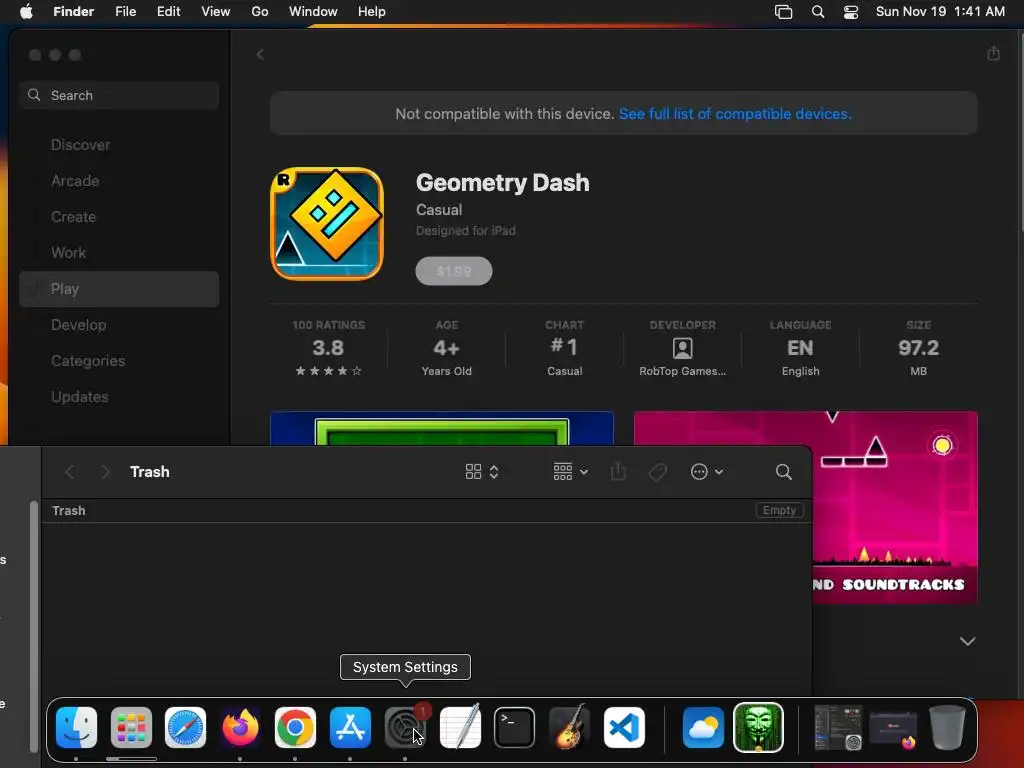This screenshot has height=768, width=1024.
Task: Expand the description chevron below the screenshots
Action: click(x=967, y=641)
